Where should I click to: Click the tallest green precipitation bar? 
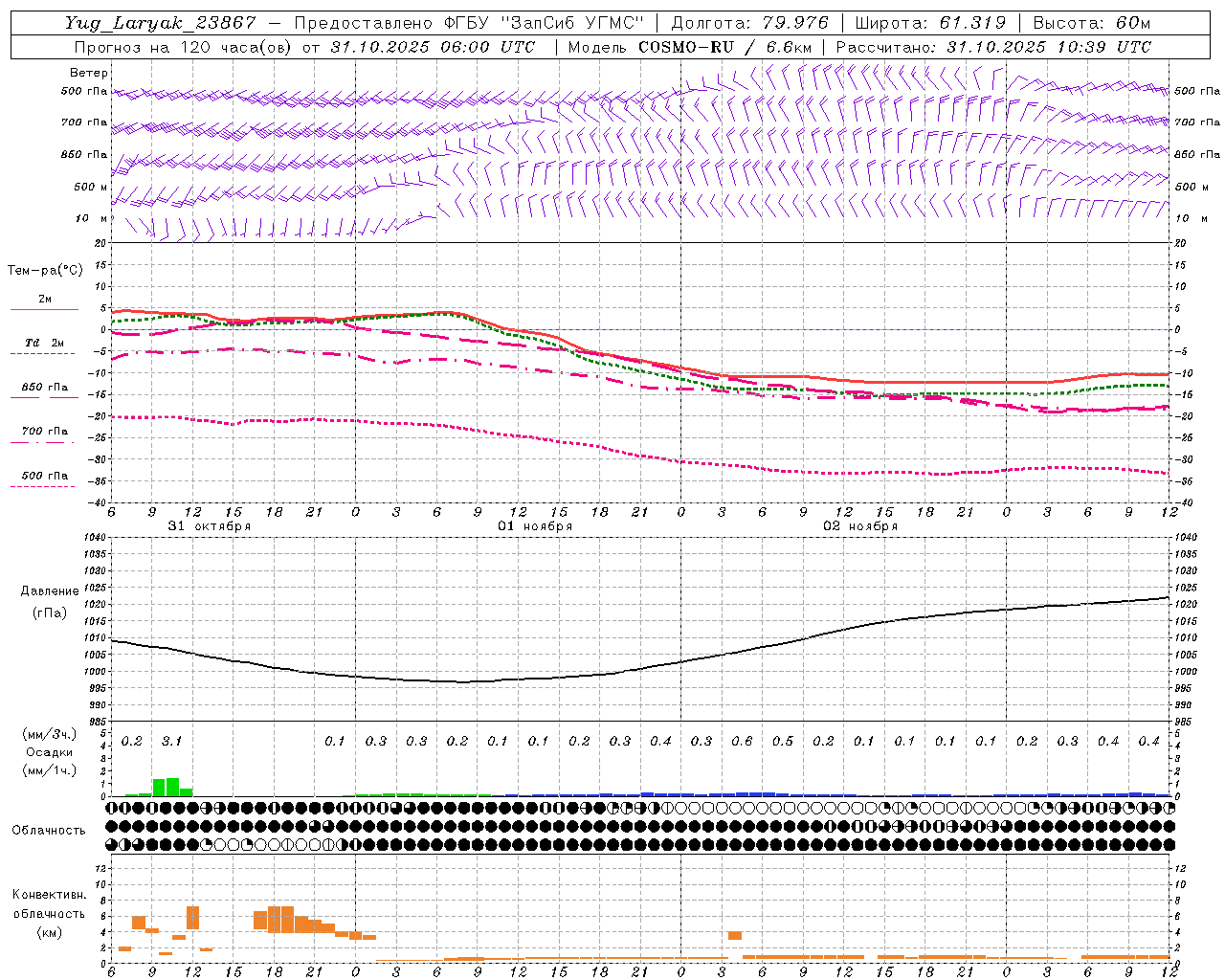(x=172, y=787)
